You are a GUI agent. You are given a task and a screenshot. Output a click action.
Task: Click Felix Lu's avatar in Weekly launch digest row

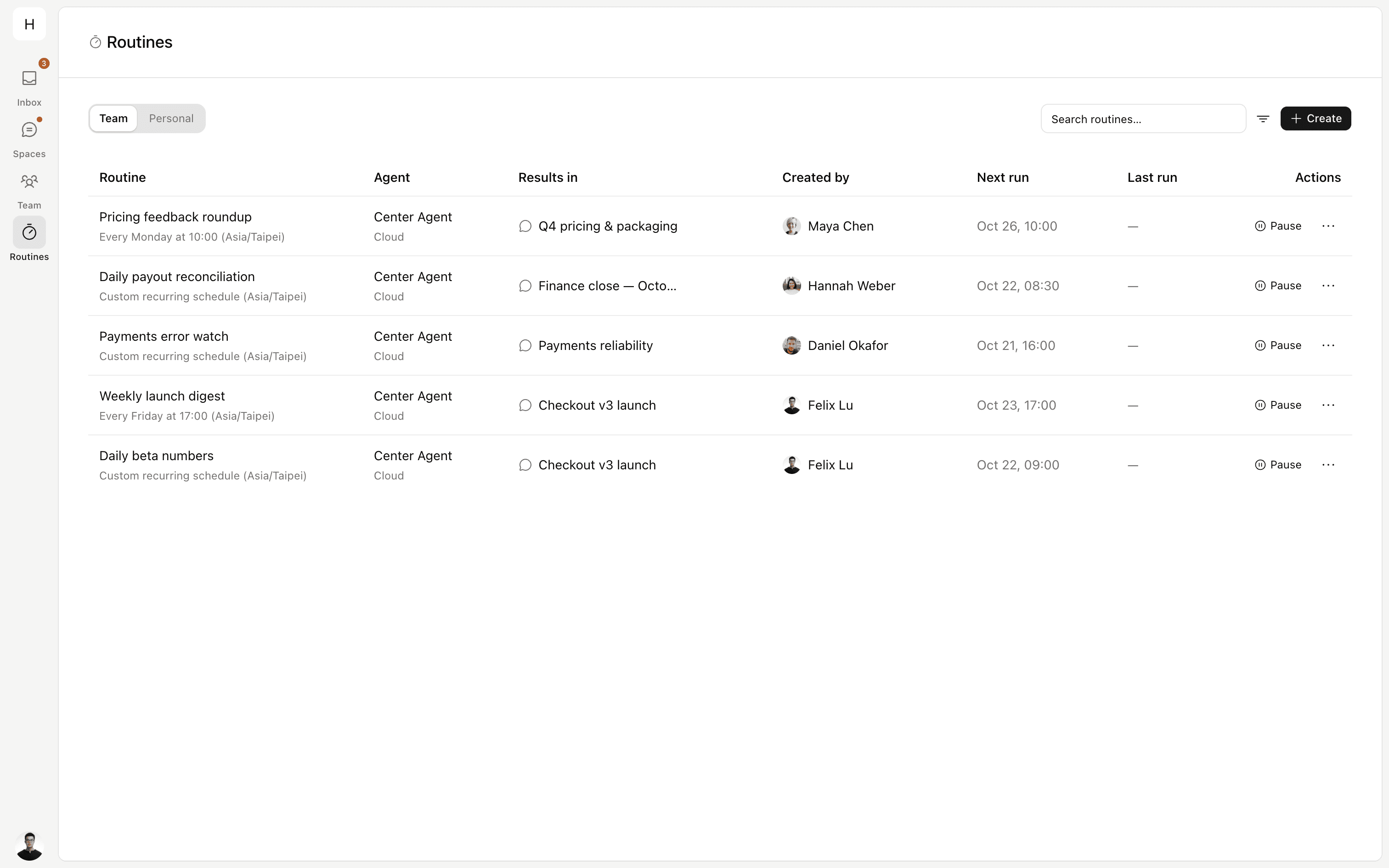click(791, 405)
